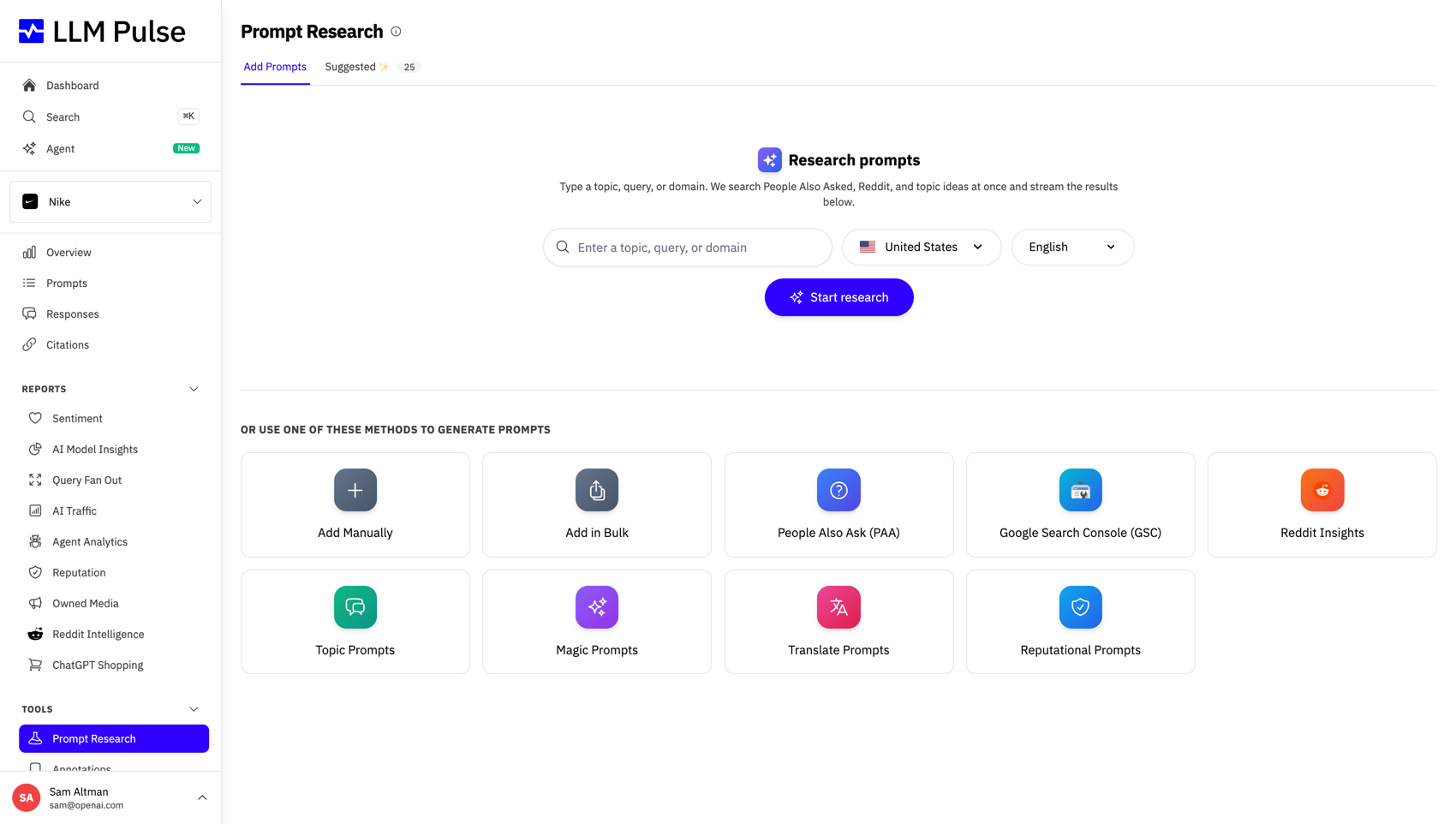Click the Sentiment heart icon
The height and width of the screenshot is (824, 1456).
point(35,419)
